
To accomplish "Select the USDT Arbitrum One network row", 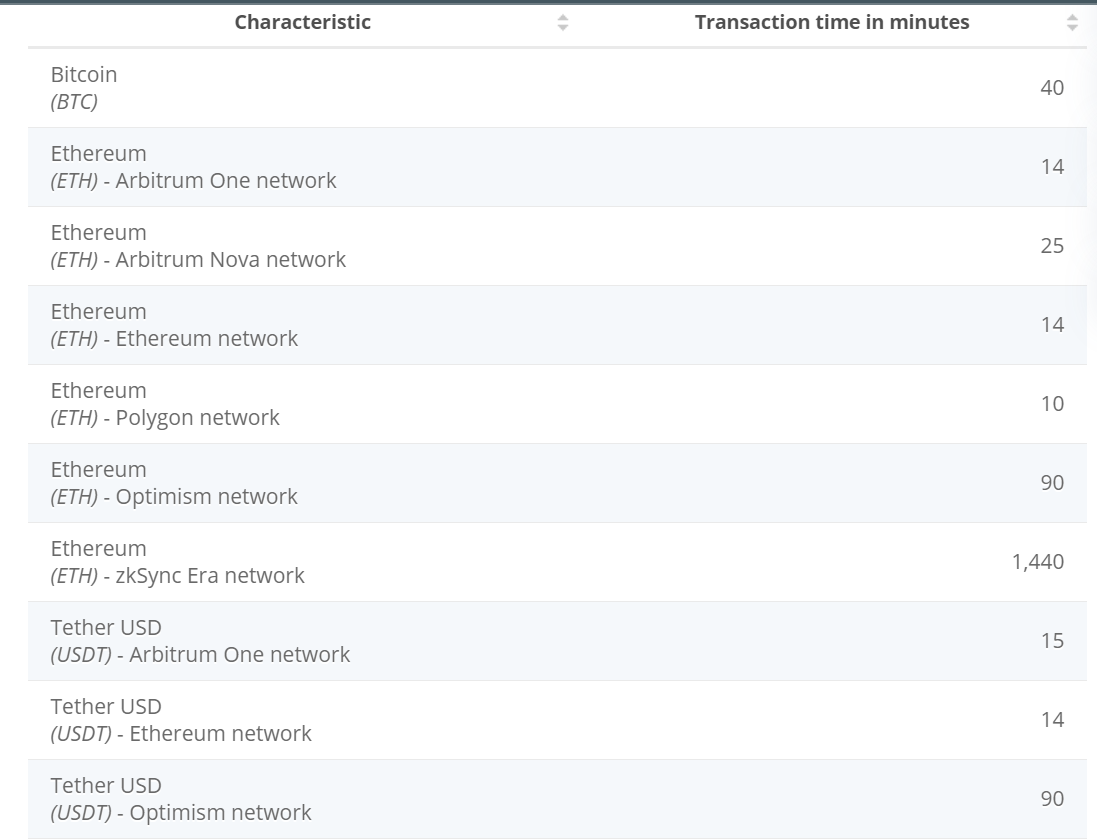I will click(200, 641).
